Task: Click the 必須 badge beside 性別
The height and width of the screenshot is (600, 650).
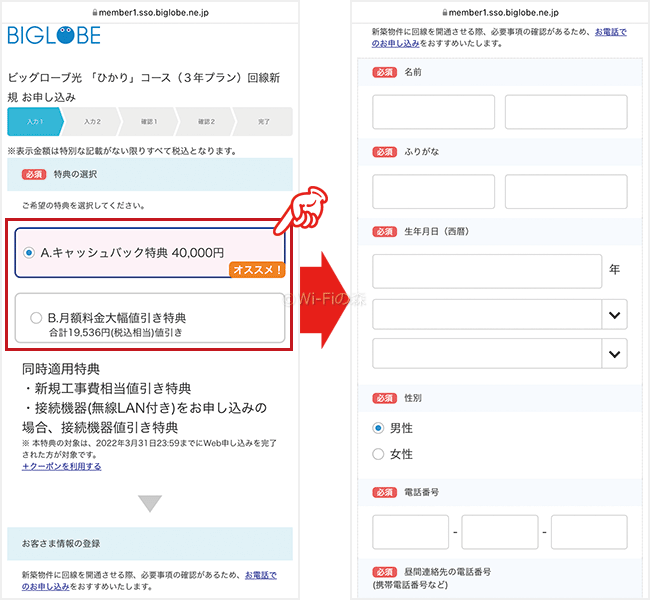Action: click(384, 398)
